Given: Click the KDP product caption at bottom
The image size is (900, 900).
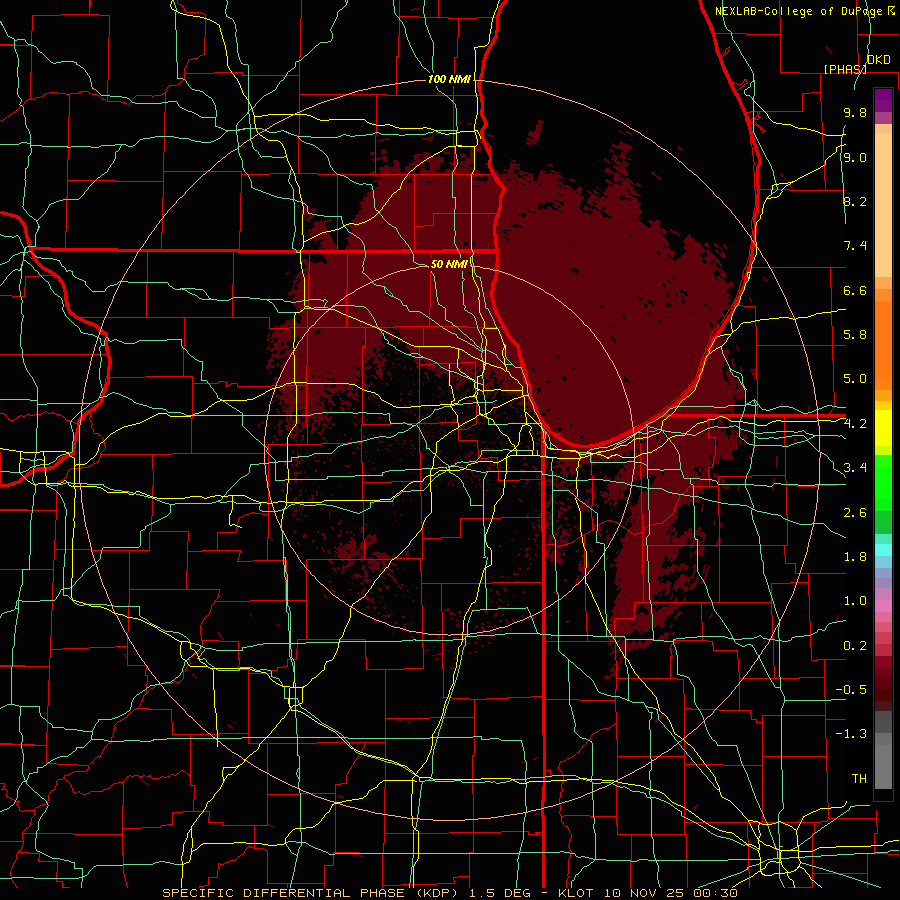Looking at the screenshot, I should [x=451, y=893].
